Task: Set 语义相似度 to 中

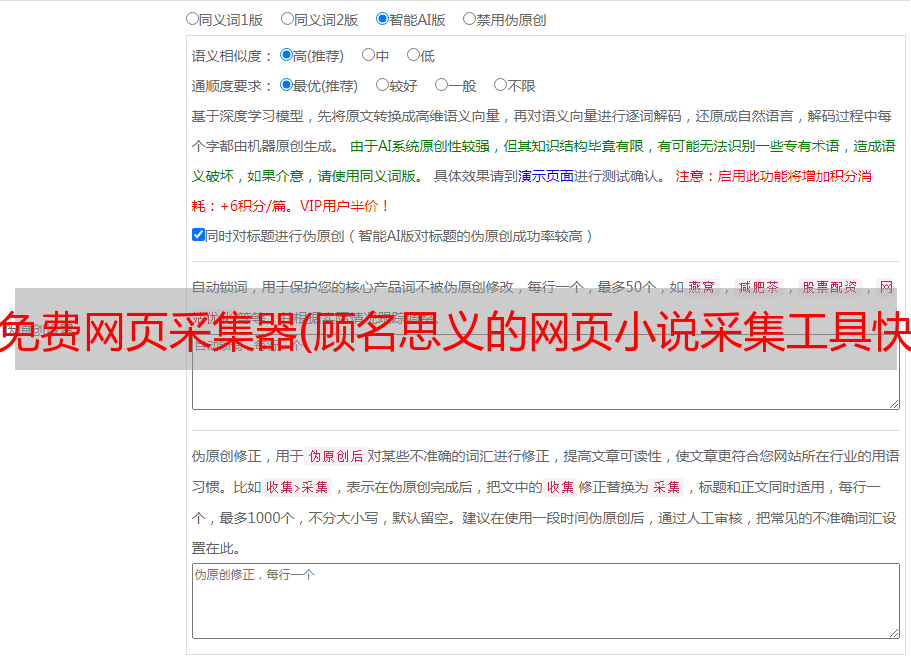Action: [x=368, y=55]
